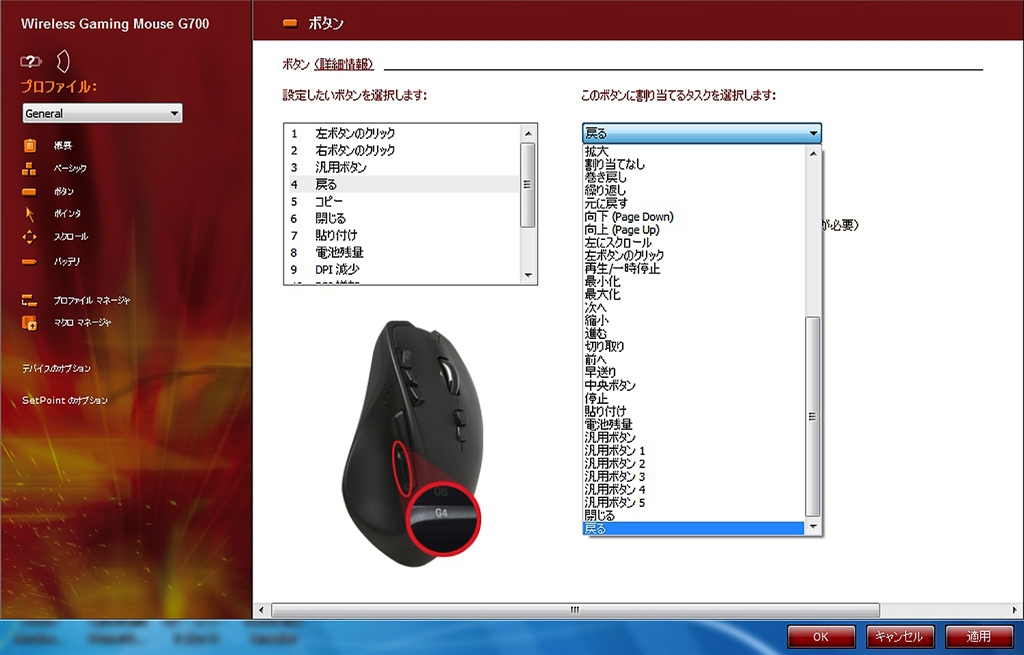Click horizontal scrollbar right arrow

(1016, 610)
